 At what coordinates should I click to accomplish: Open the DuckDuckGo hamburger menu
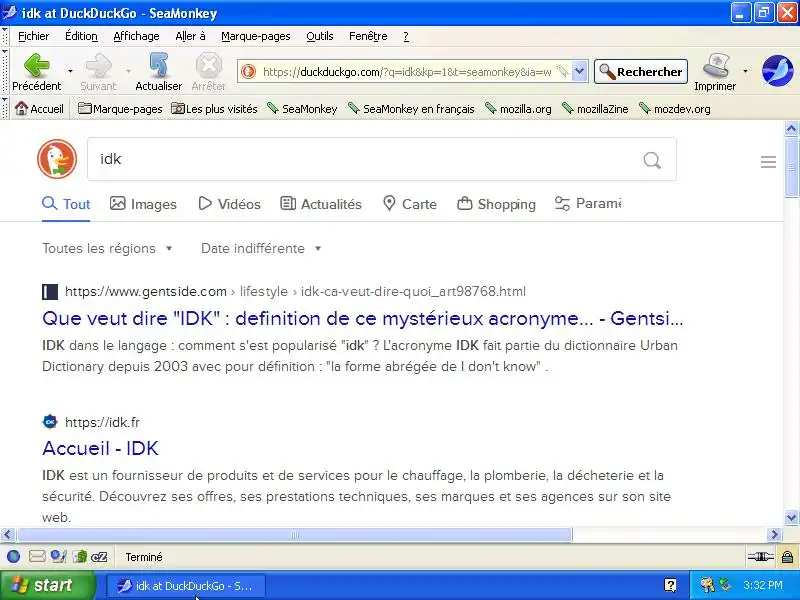768,162
